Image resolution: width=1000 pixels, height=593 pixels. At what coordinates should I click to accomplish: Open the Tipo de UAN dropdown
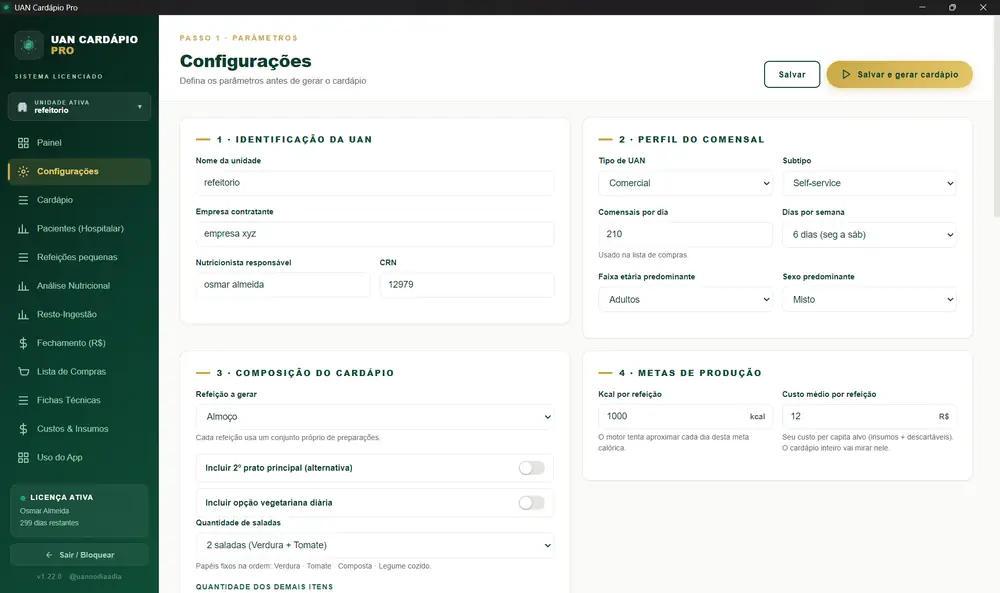[686, 183]
